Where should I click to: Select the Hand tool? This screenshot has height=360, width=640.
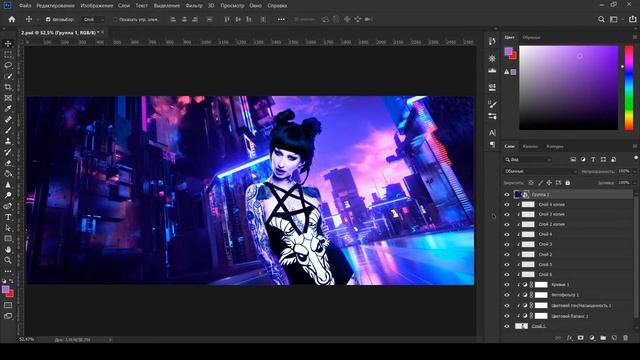8,249
